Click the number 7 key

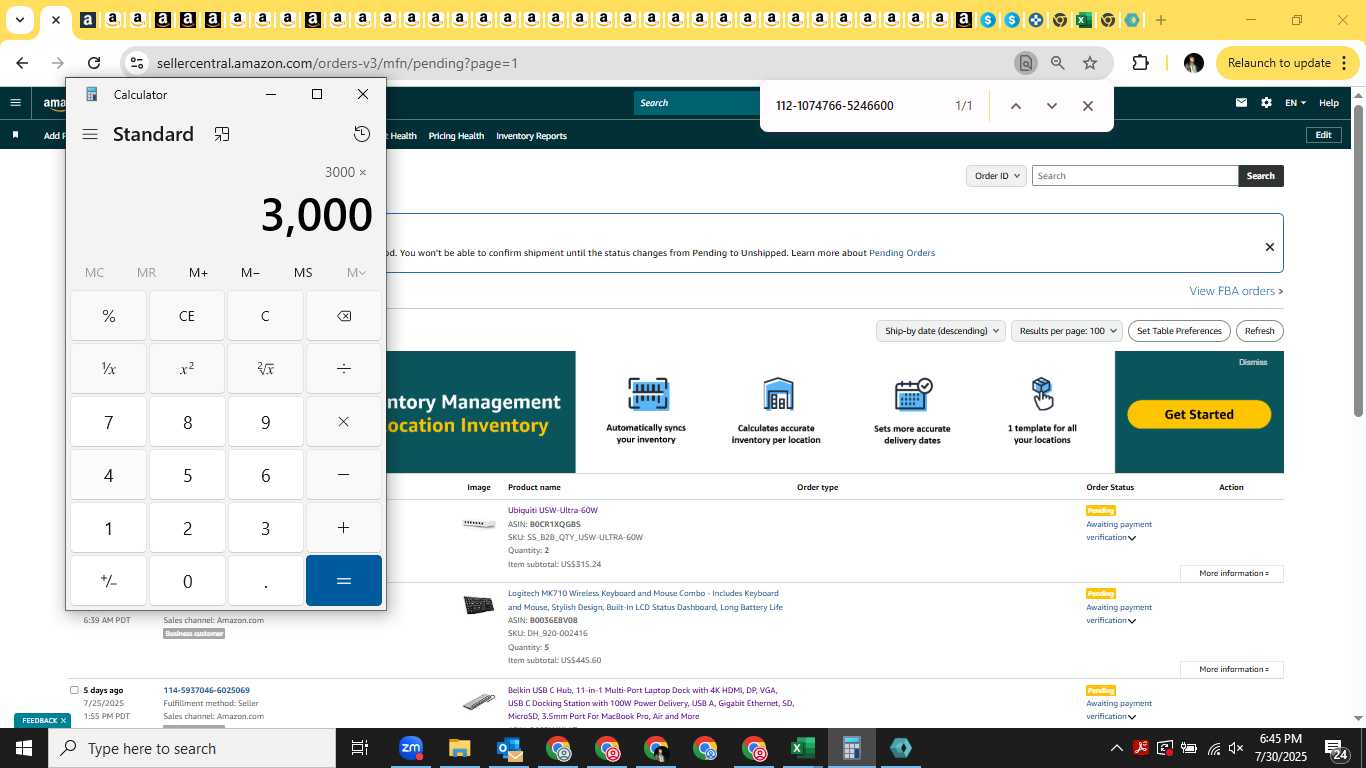pos(109,421)
